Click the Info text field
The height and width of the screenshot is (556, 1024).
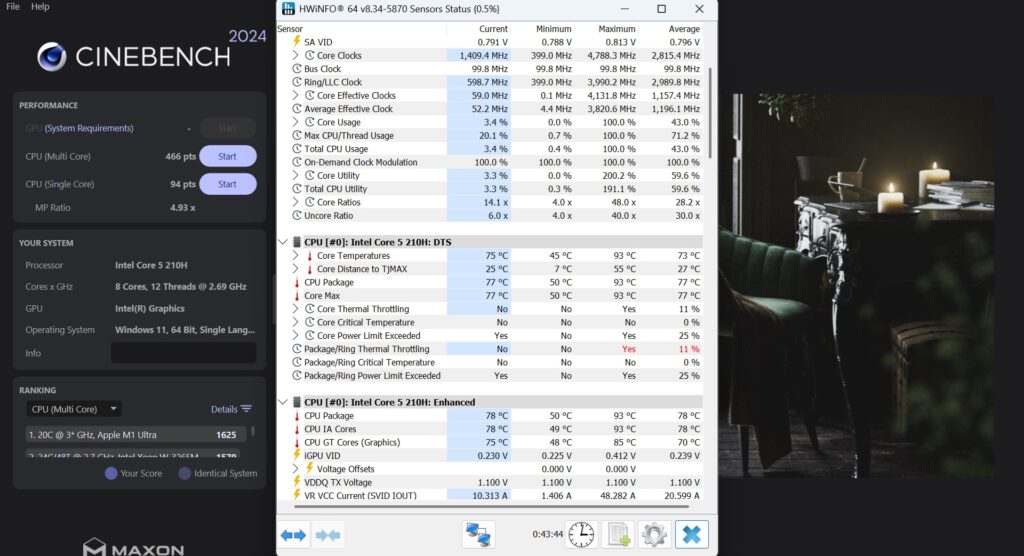click(184, 353)
